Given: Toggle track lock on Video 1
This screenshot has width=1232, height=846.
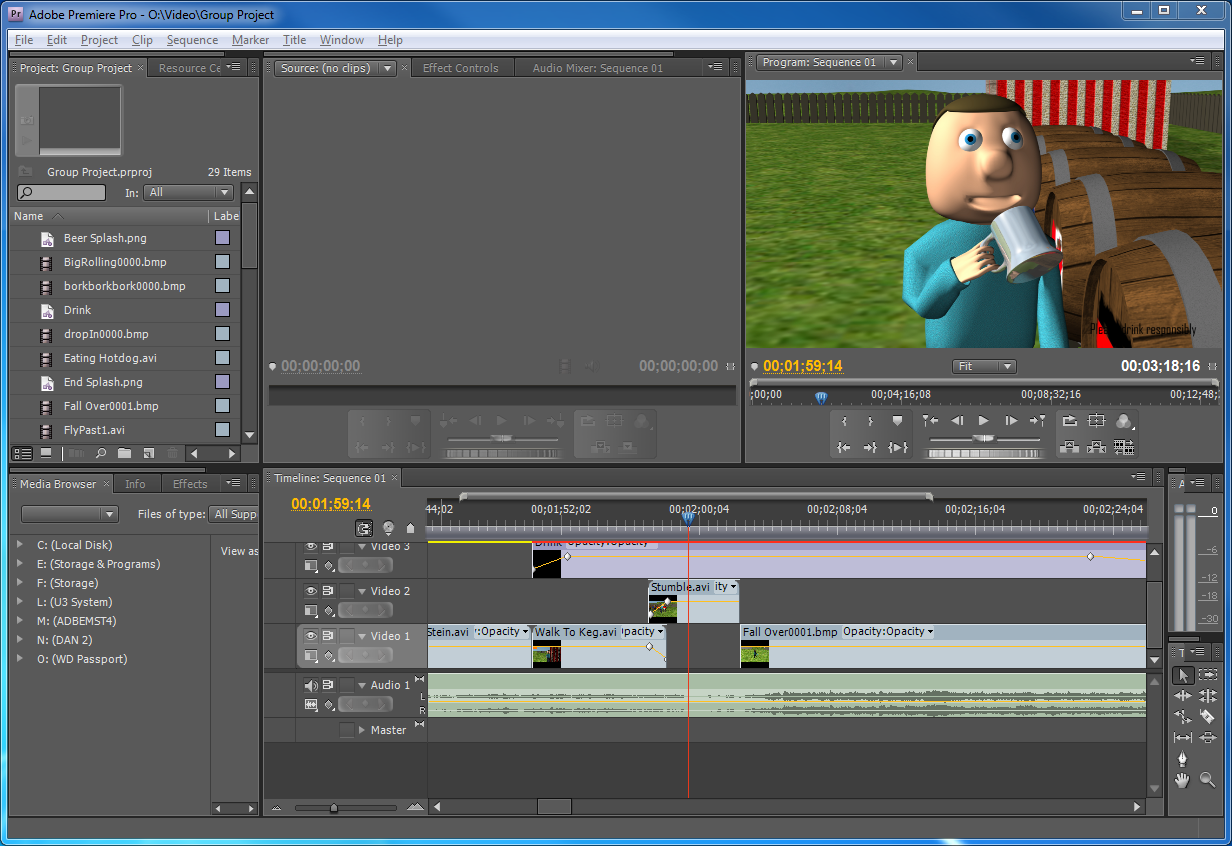Looking at the screenshot, I should tap(346, 636).
